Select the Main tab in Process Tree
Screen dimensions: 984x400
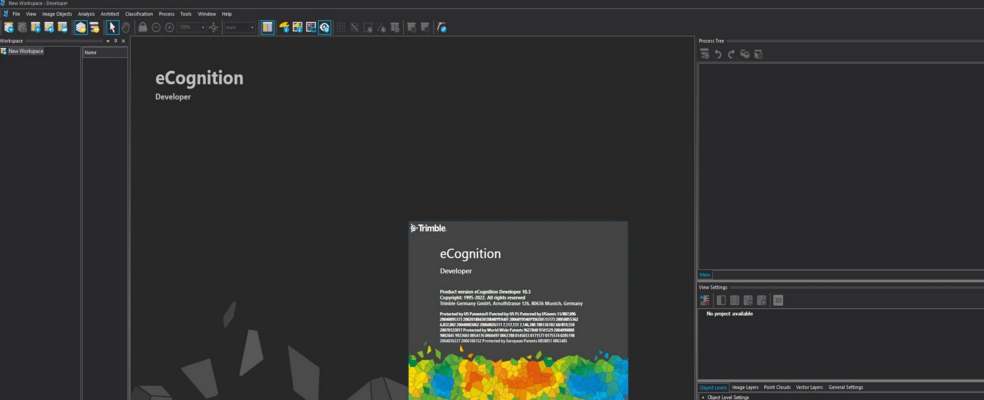coord(705,274)
